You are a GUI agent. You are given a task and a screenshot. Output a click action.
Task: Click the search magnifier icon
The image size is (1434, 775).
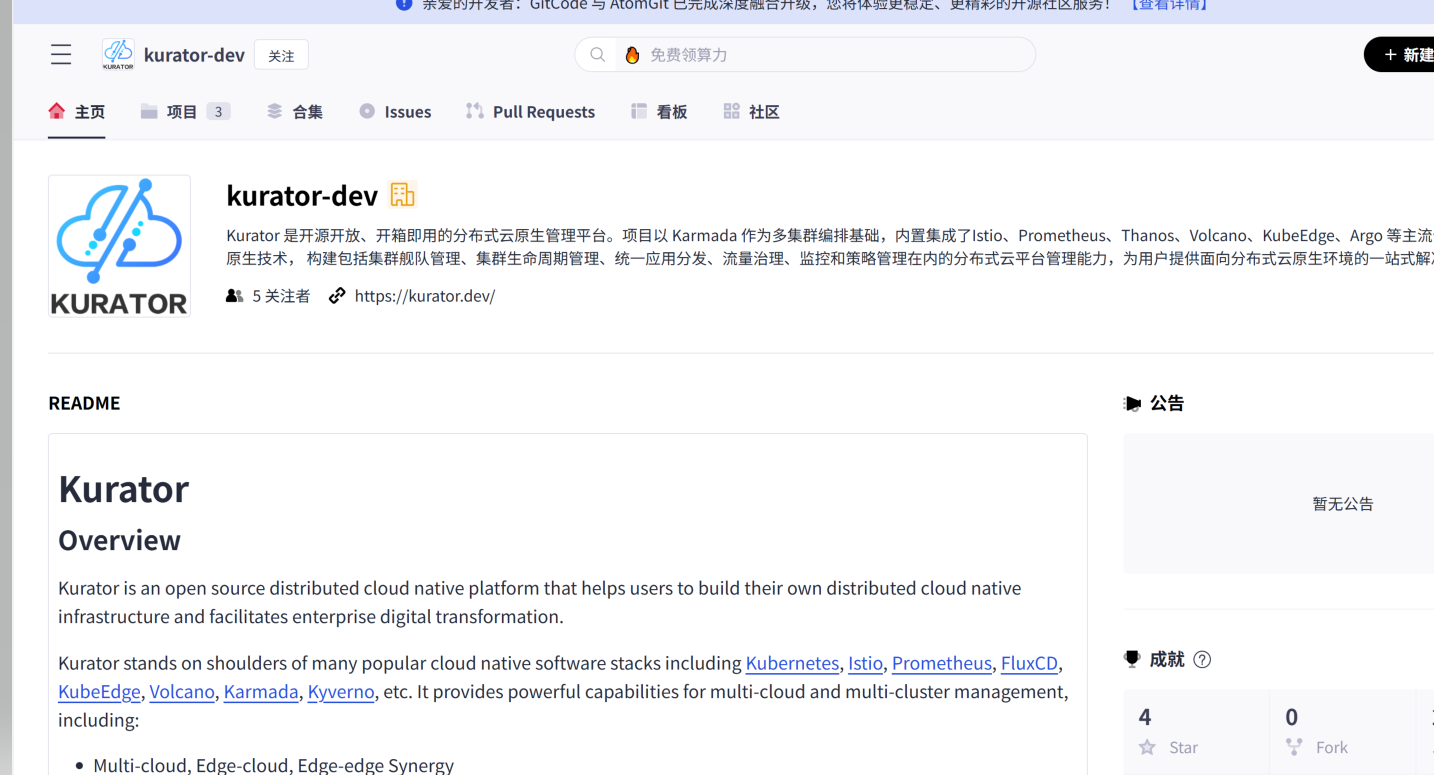pyautogui.click(x=598, y=54)
